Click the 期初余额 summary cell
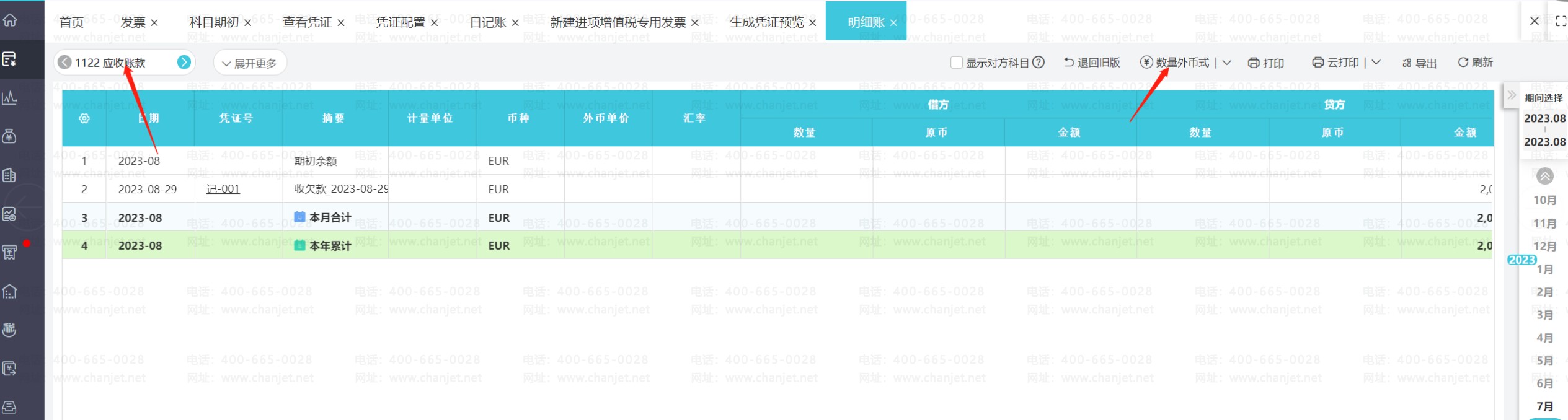Viewport: 1568px width, 420px height. click(x=335, y=161)
